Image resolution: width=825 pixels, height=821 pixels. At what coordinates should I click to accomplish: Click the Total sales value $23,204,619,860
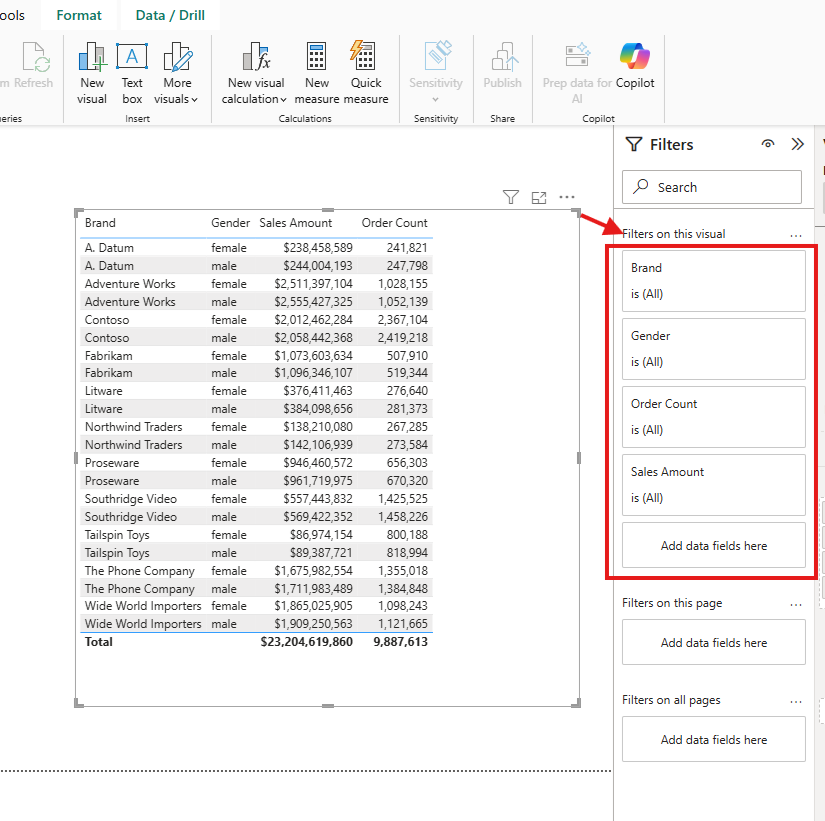[x=307, y=642]
